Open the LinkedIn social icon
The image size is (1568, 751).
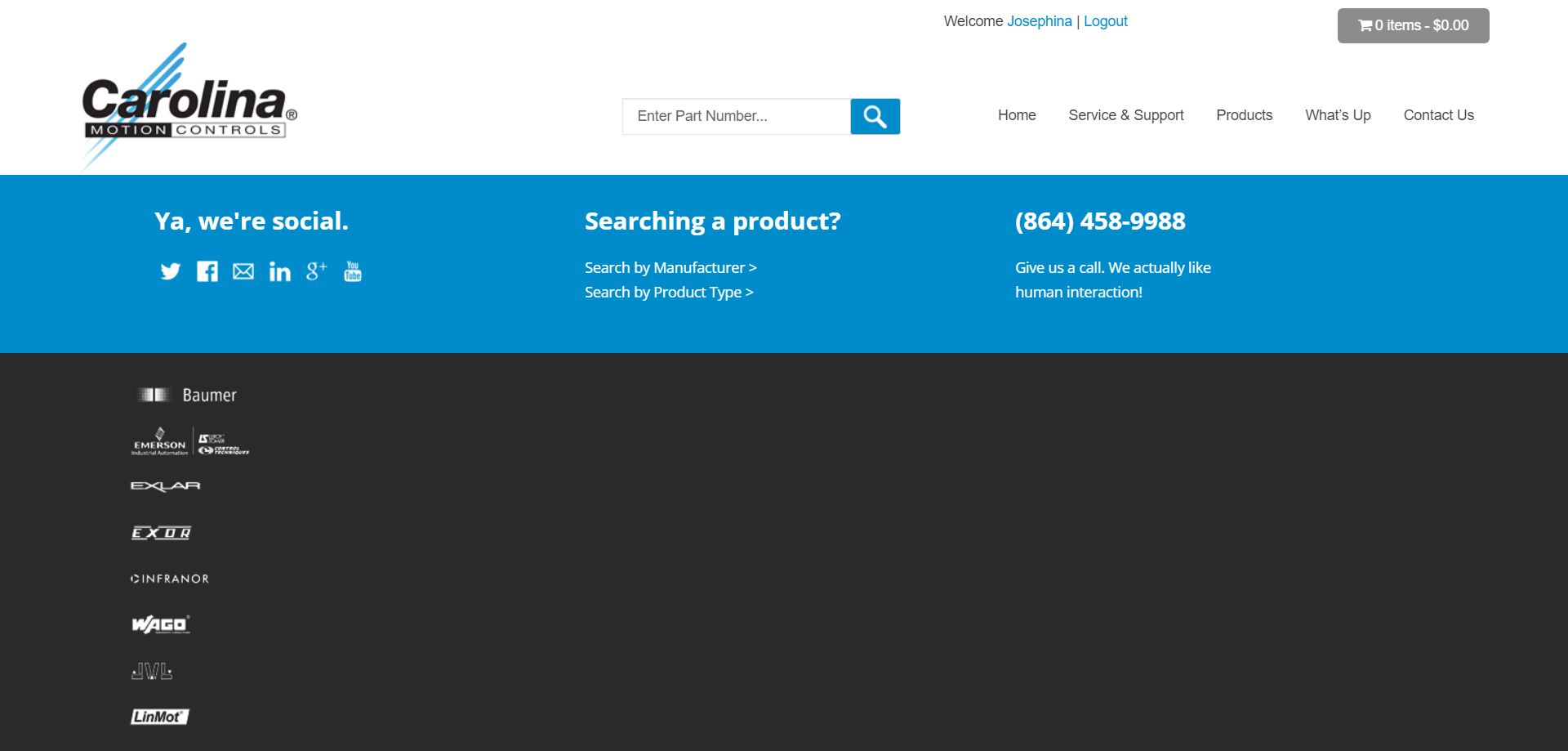tap(280, 271)
